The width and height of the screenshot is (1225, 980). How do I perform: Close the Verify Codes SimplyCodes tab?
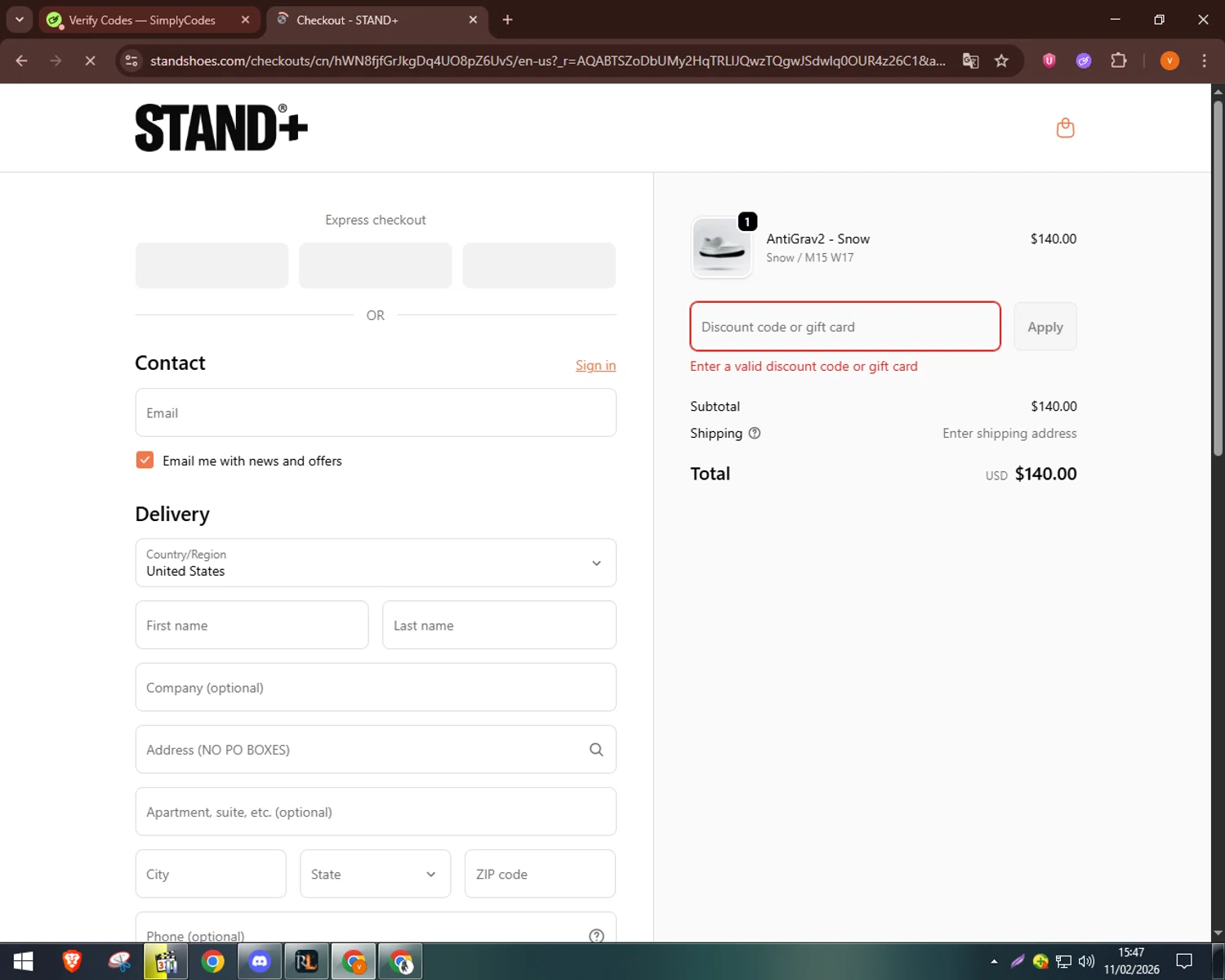point(245,20)
